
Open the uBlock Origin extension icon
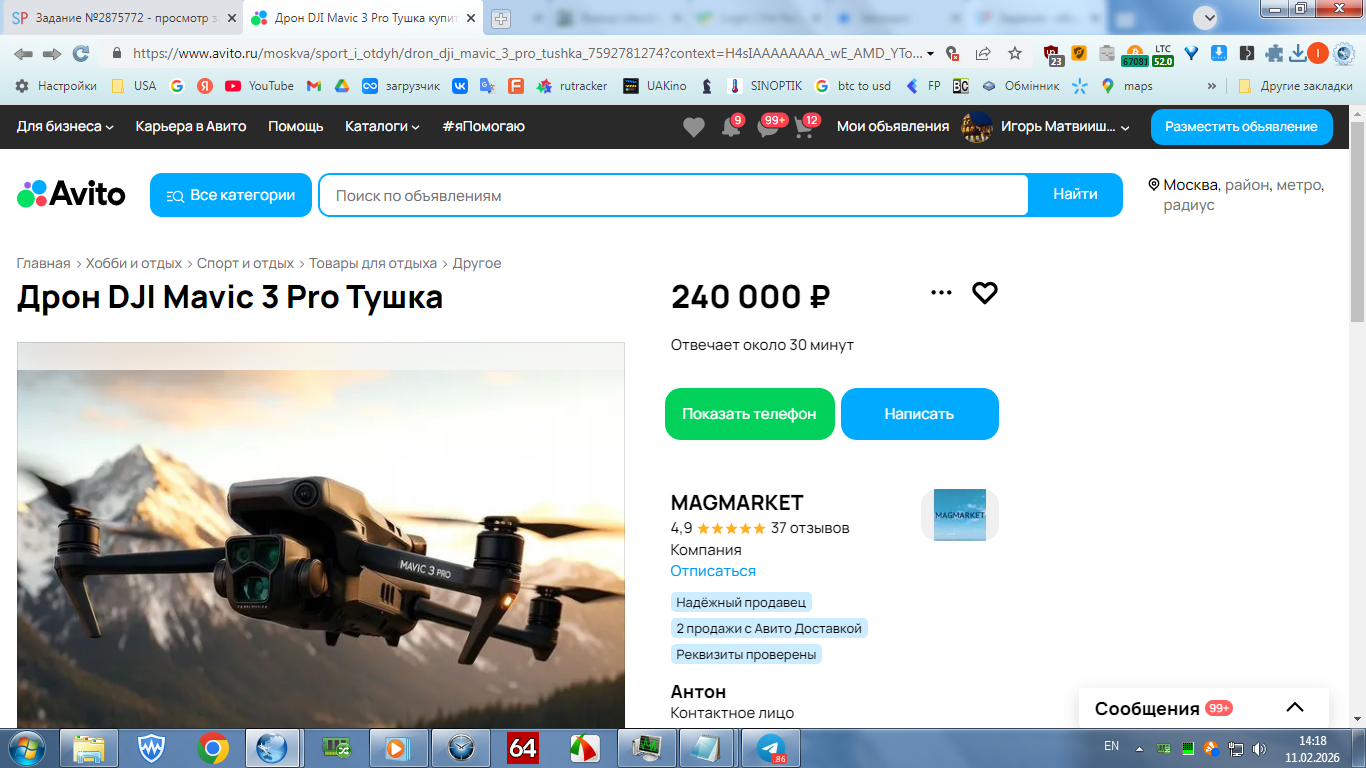pos(1053,54)
